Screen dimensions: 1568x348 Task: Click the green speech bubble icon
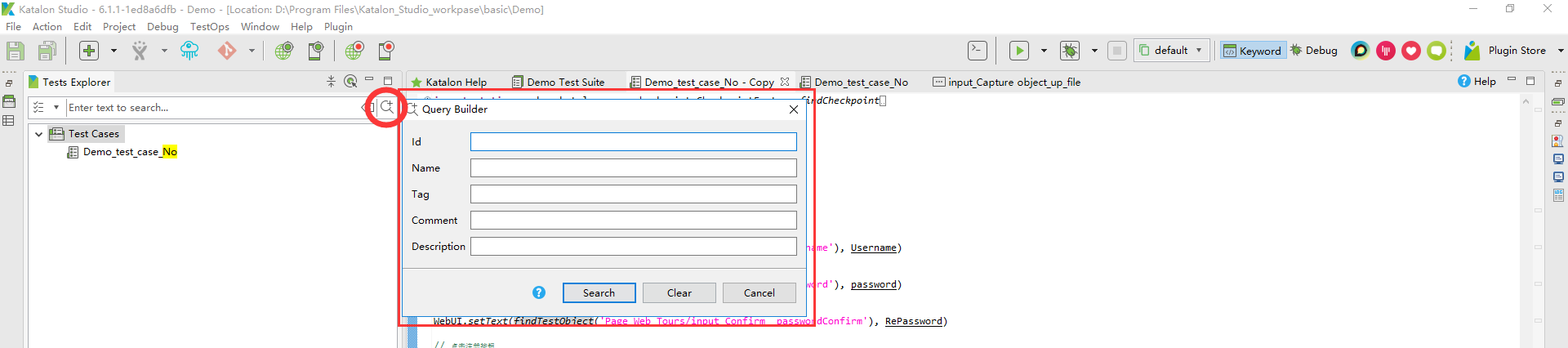[x=1437, y=51]
